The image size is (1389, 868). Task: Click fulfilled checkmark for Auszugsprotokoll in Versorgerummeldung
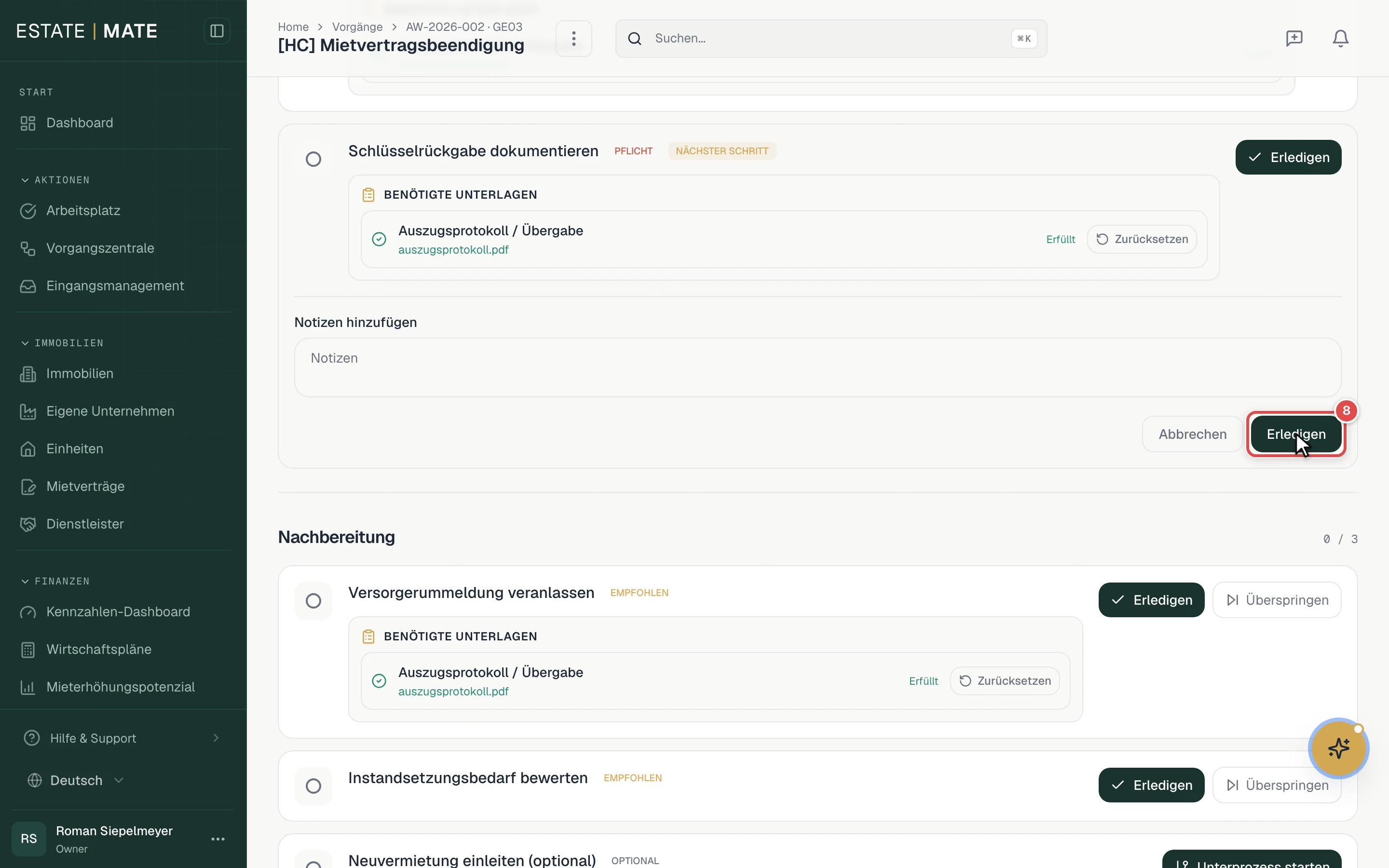tap(379, 681)
